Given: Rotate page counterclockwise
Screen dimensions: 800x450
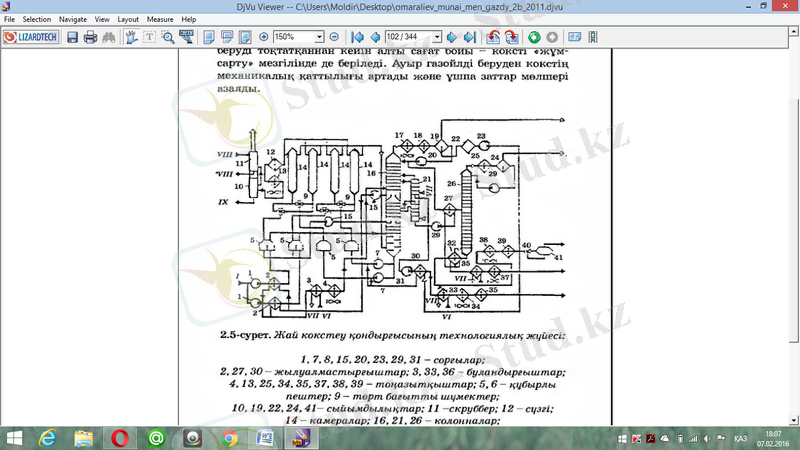Looking at the screenshot, I should click(493, 37).
